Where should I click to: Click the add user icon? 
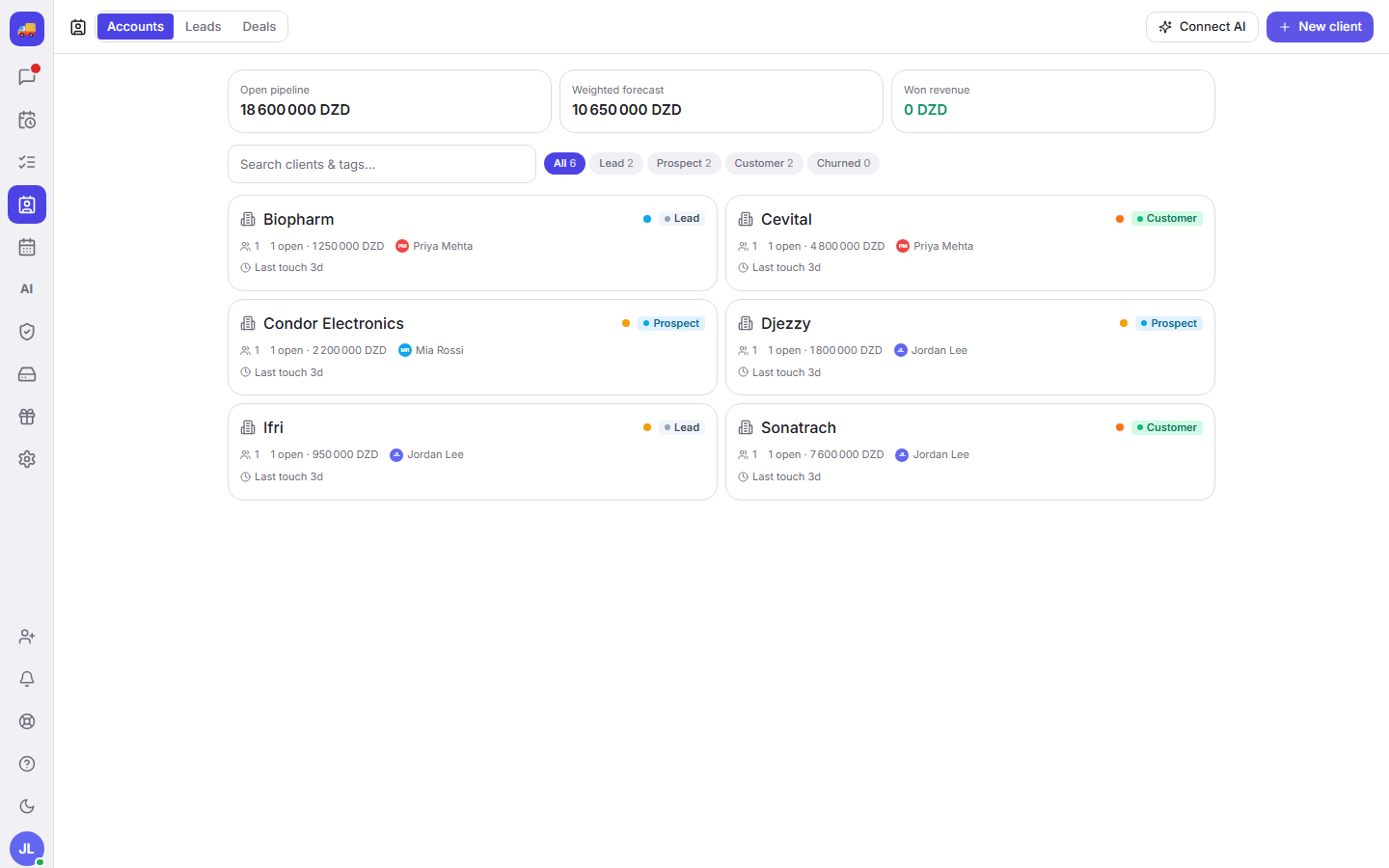coord(27,637)
